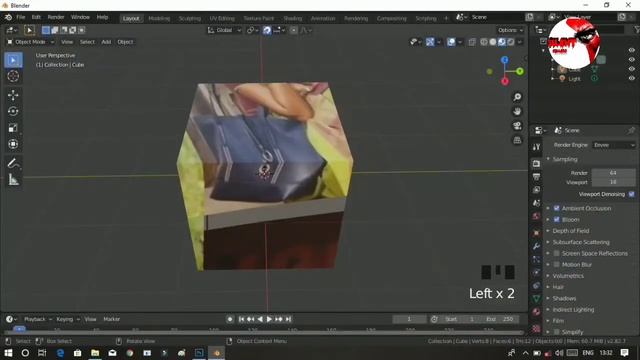Open the Particles properties tab
Viewport: 640px width, 360px height.
536,259
